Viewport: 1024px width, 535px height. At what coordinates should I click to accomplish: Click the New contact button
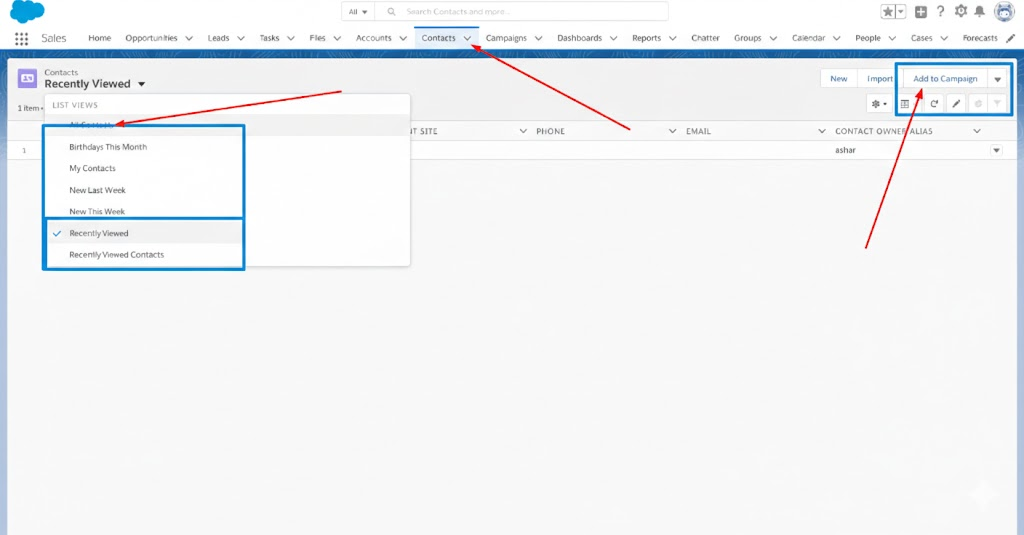click(838, 79)
